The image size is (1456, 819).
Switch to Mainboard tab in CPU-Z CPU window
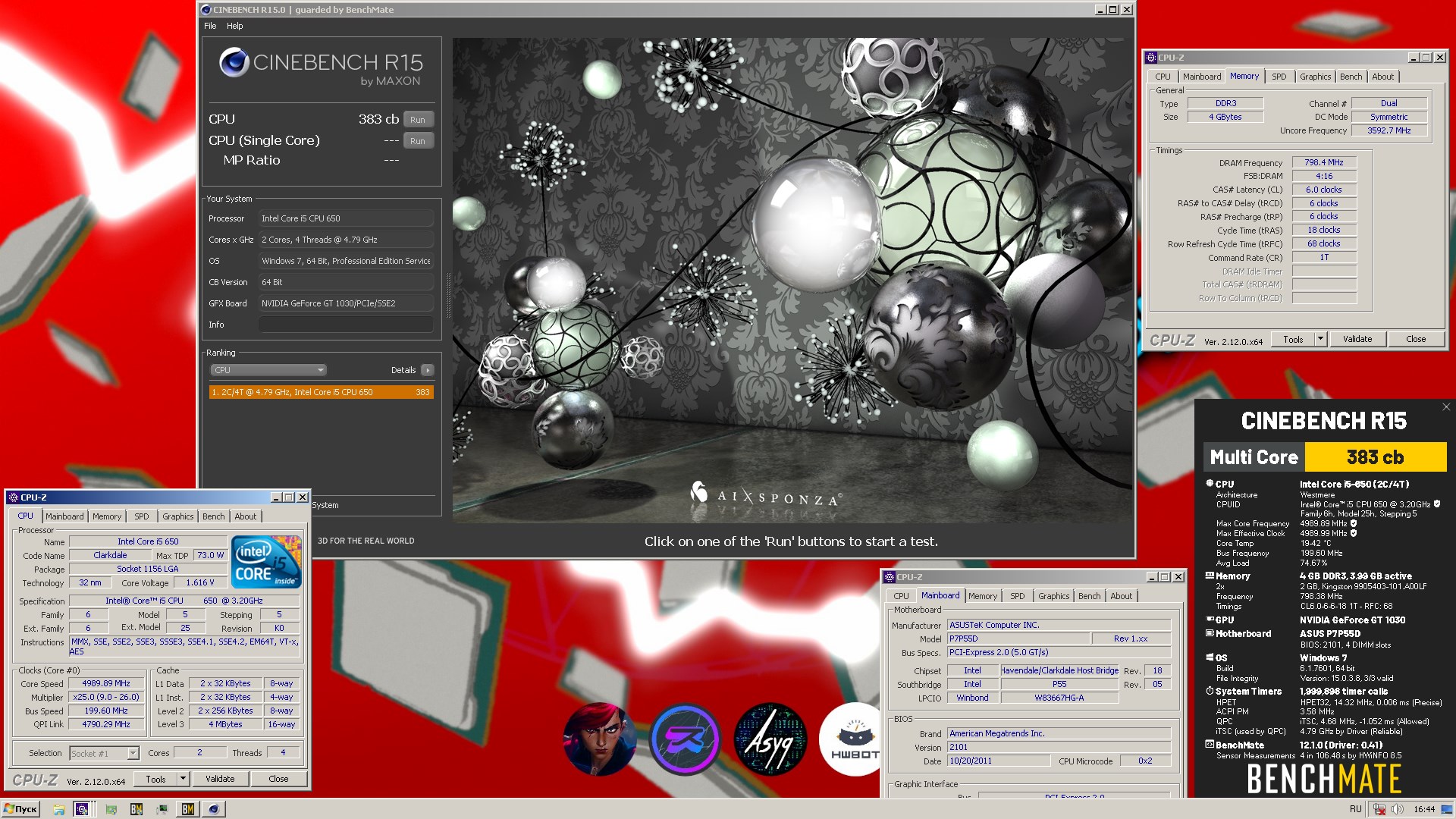(64, 516)
